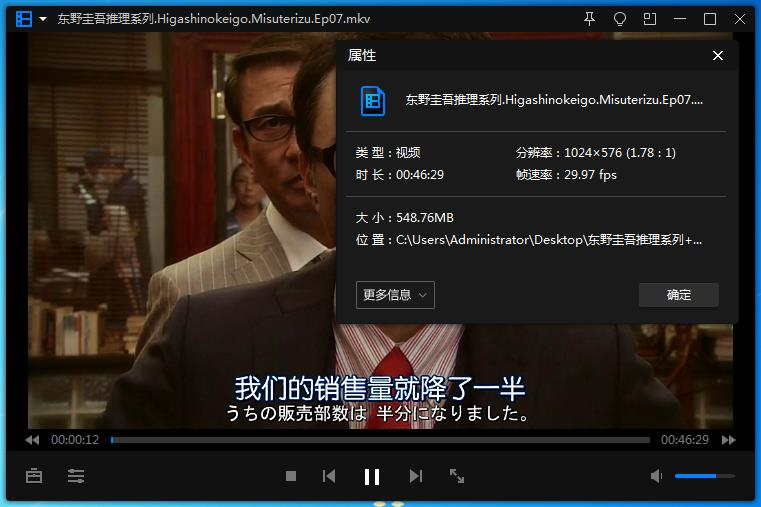761x507 pixels.
Task: Expand the dropdown arrow beside player logo
Action: pyautogui.click(x=43, y=19)
